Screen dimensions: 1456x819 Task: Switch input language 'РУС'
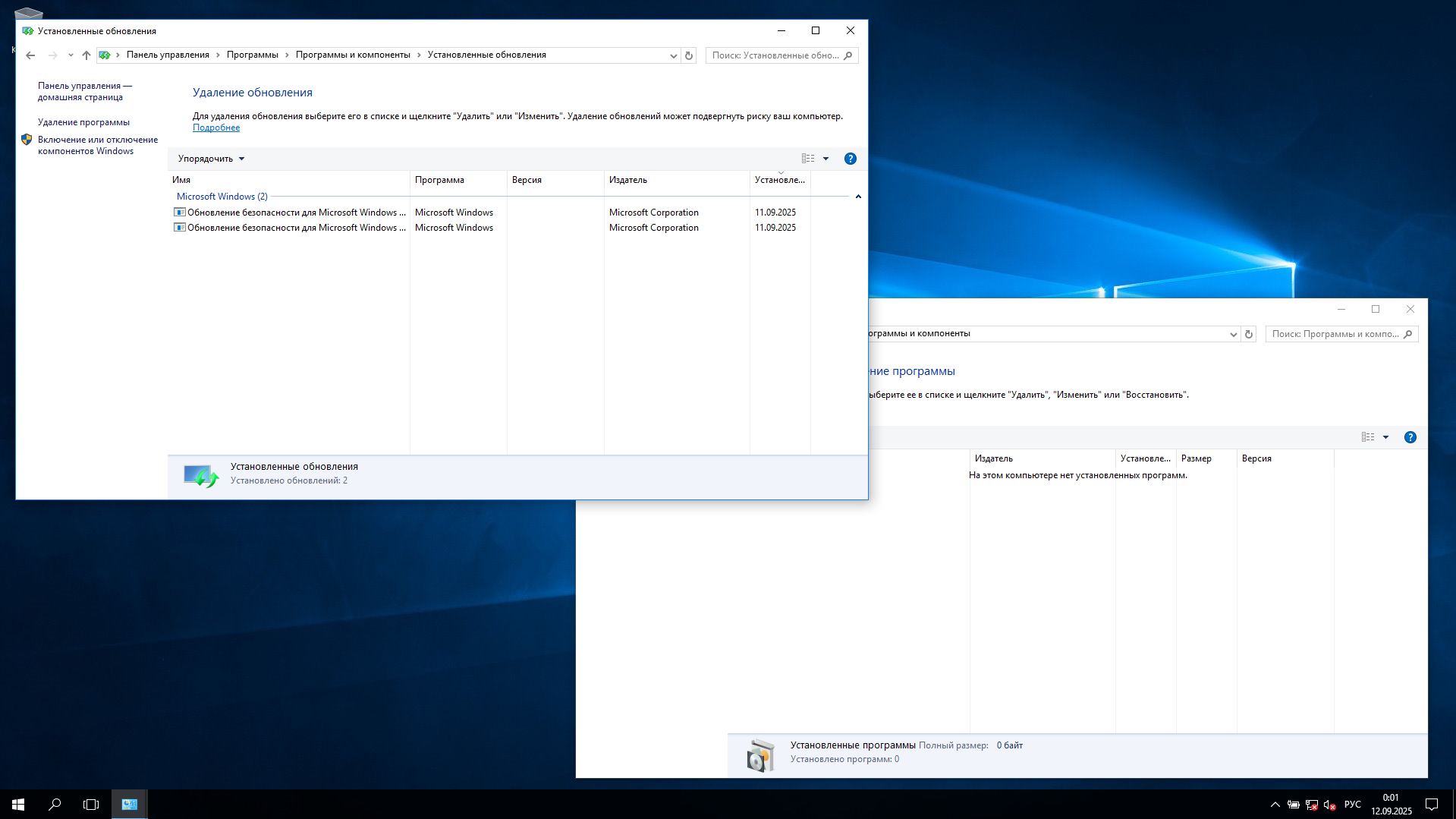pos(1352,805)
